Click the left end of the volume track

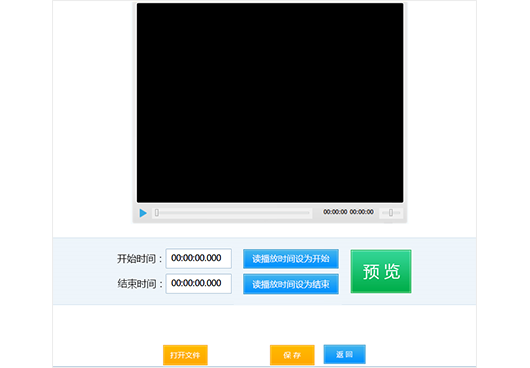(x=383, y=213)
